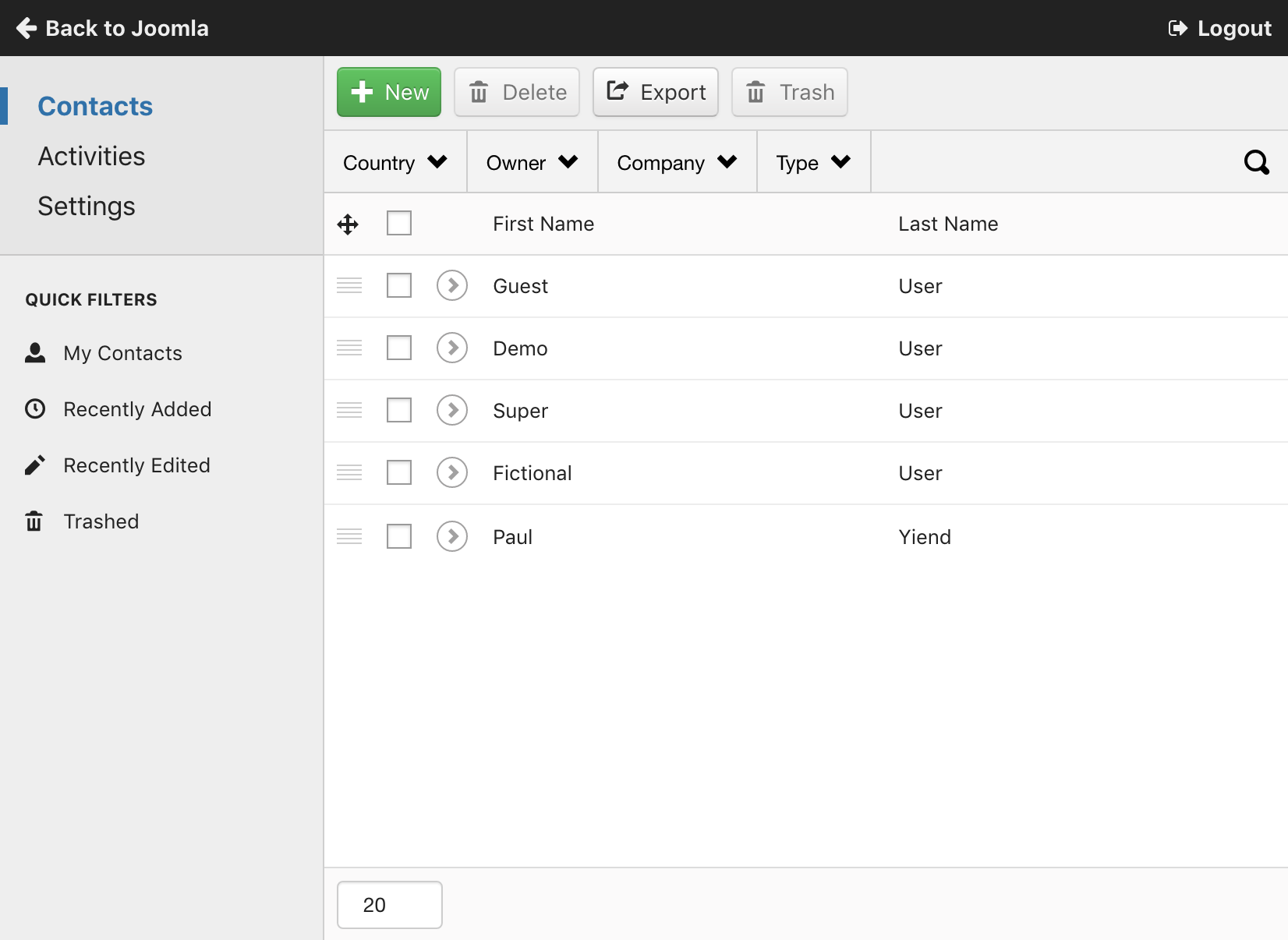Select the Fictional User checkbox
This screenshot has width=1288, height=940.
[x=399, y=472]
